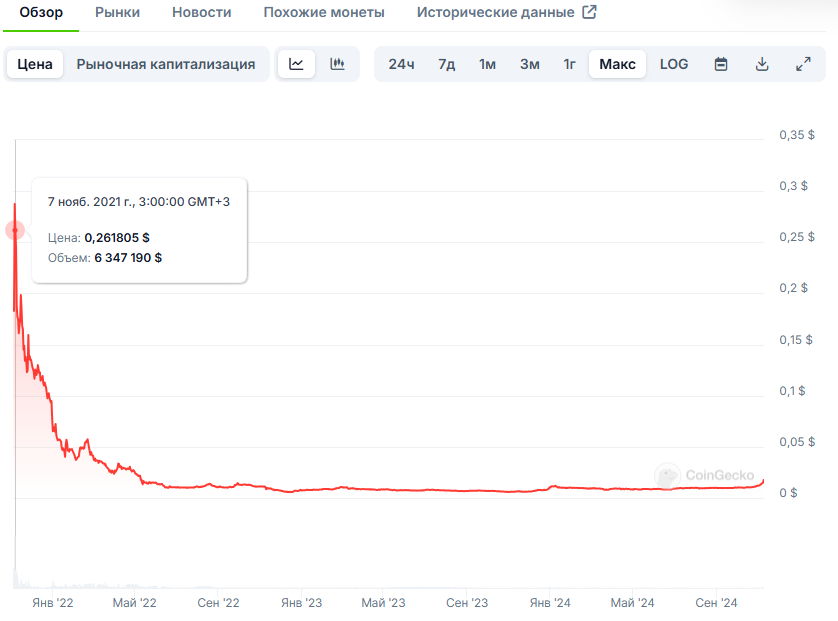838x621 pixels.
Task: Switch chart to Цена
Action: pos(35,64)
